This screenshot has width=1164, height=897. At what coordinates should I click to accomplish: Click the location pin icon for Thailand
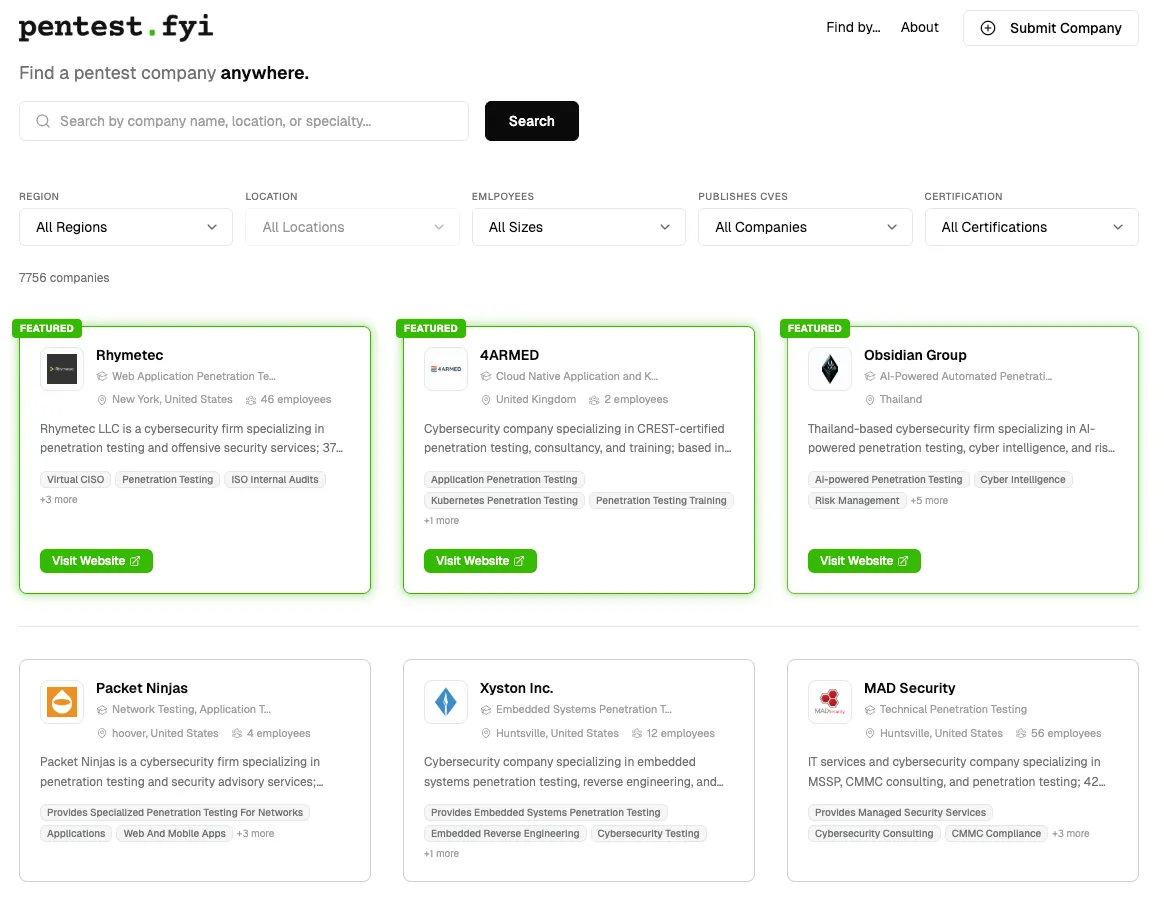pyautogui.click(x=870, y=400)
